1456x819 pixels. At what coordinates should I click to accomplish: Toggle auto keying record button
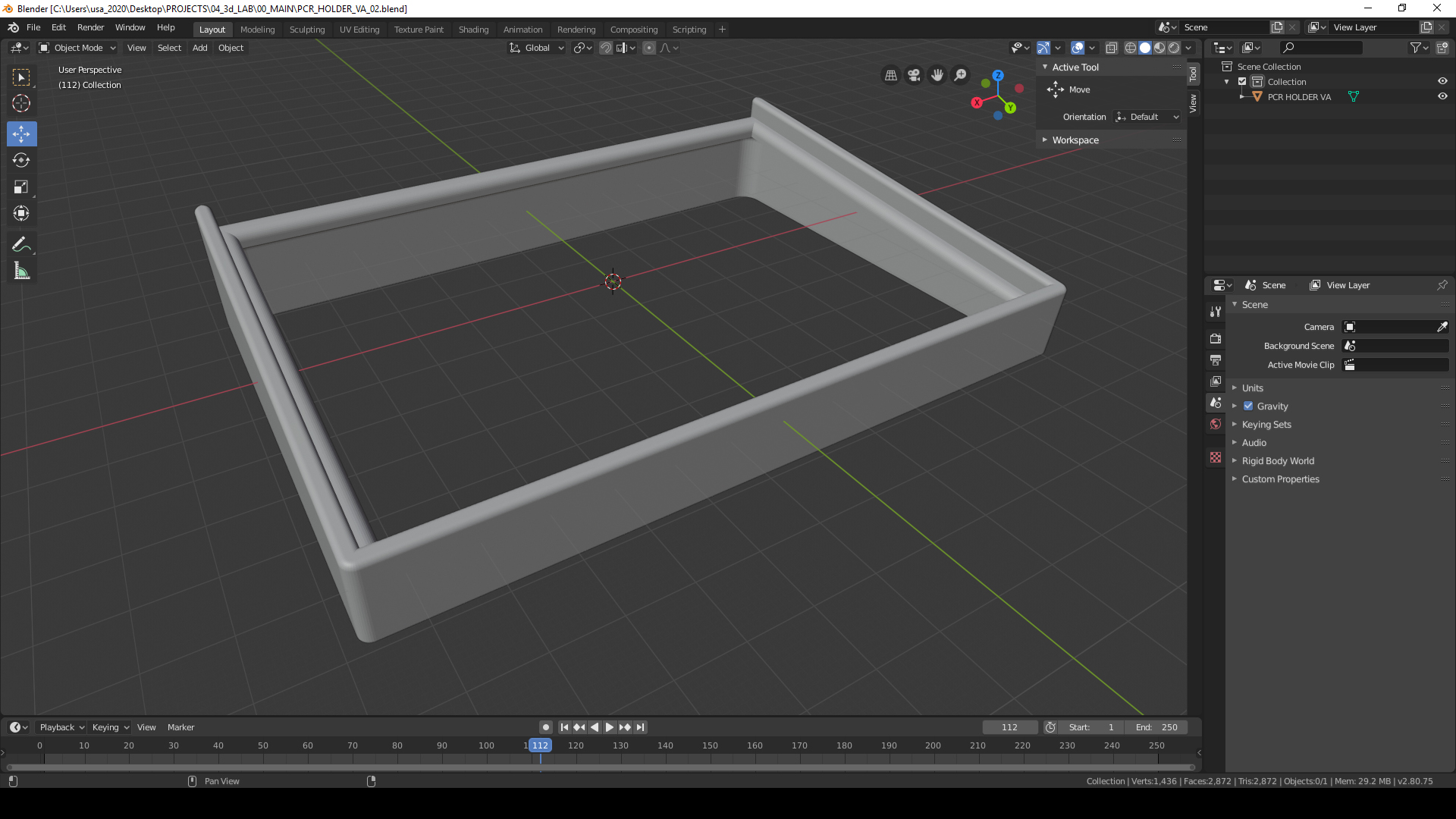[x=545, y=727]
